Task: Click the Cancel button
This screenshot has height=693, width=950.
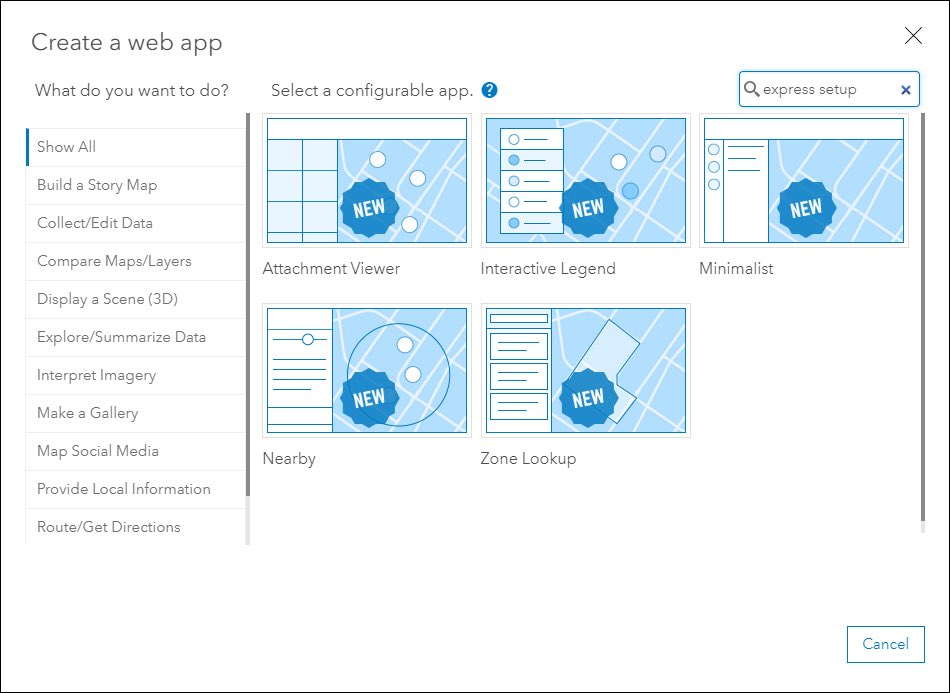Action: pyautogui.click(x=885, y=644)
